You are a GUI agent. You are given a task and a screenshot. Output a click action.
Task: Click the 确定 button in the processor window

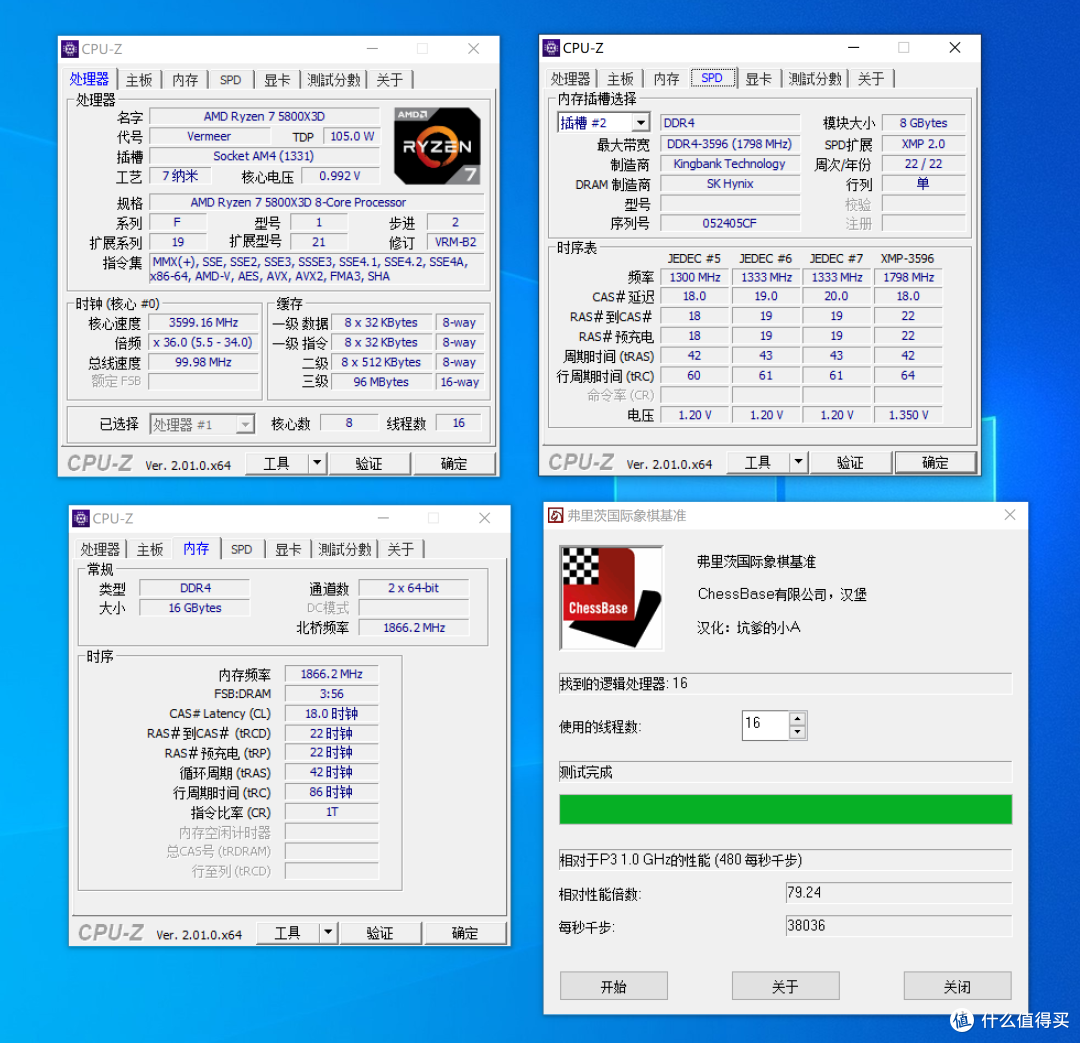coord(454,463)
